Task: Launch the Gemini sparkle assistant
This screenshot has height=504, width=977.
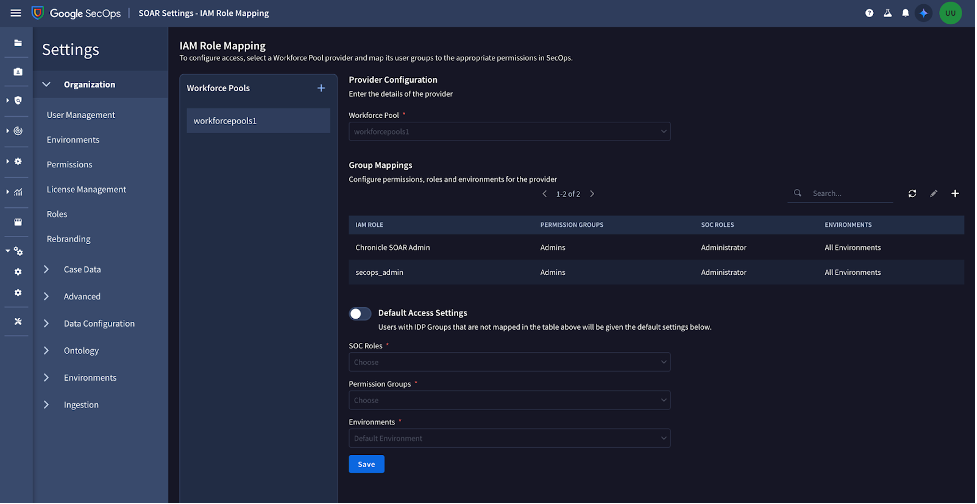Action: pyautogui.click(x=924, y=13)
